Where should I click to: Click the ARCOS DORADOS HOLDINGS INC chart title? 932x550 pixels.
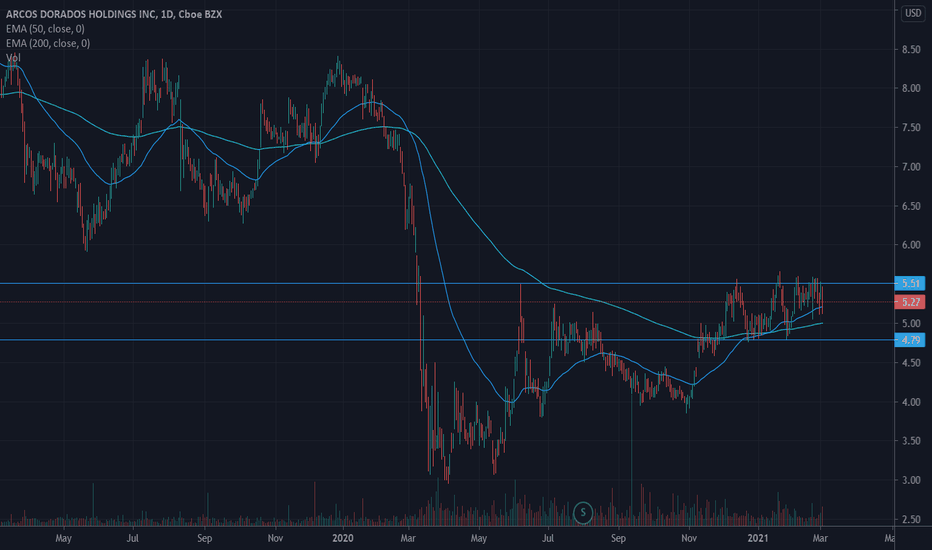(114, 14)
